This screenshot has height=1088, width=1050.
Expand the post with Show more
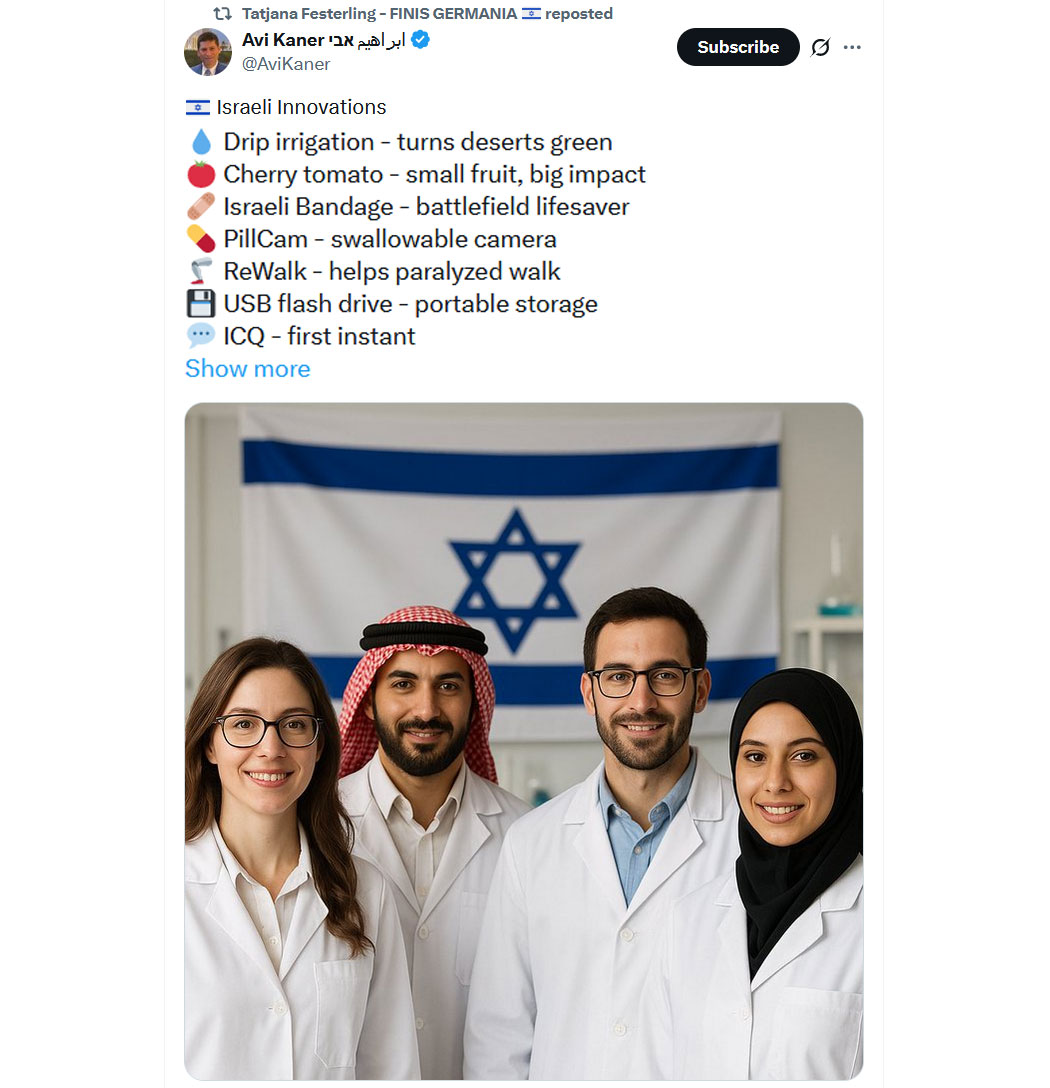pyautogui.click(x=248, y=368)
